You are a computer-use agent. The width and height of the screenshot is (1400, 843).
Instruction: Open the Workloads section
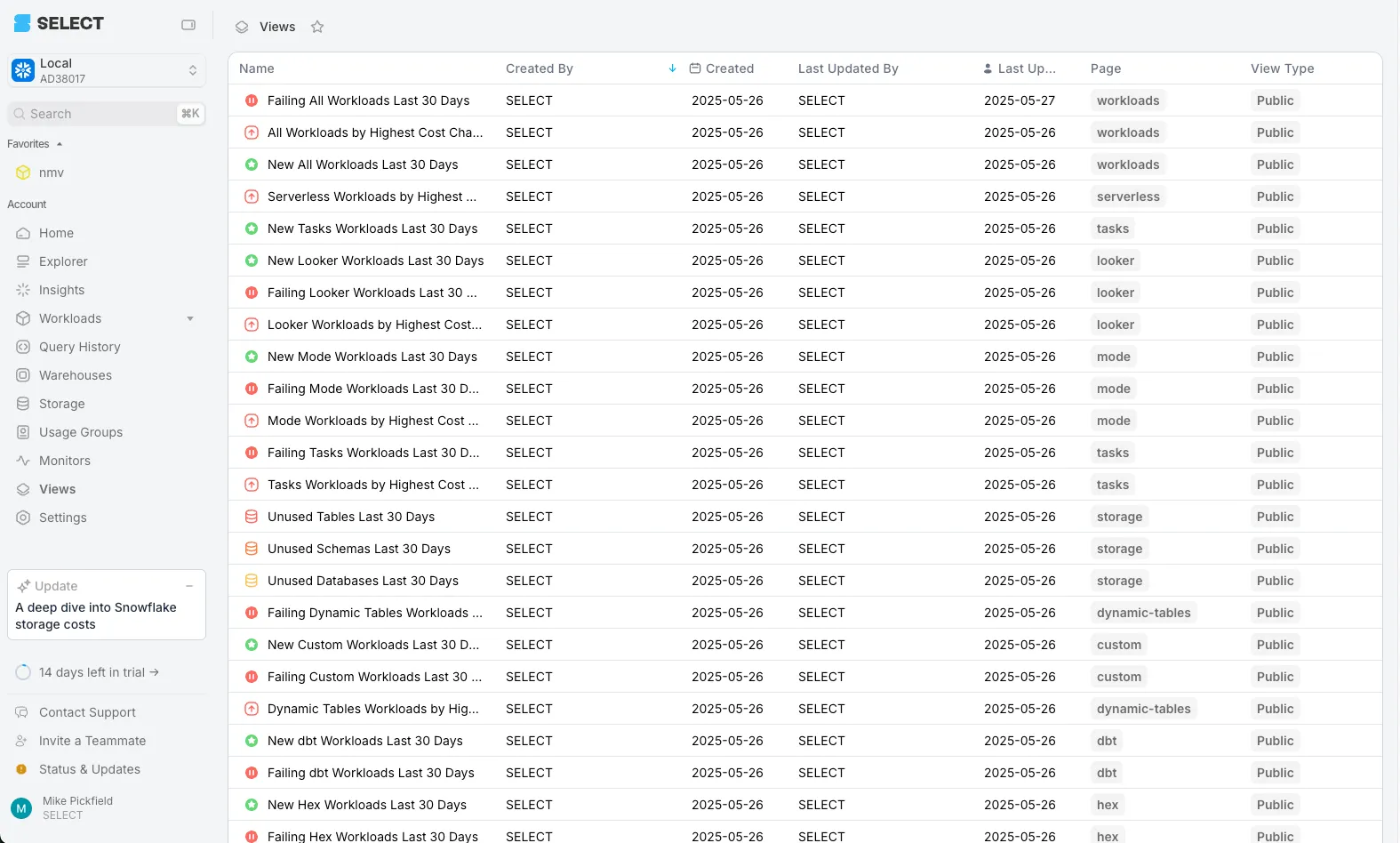click(x=70, y=318)
